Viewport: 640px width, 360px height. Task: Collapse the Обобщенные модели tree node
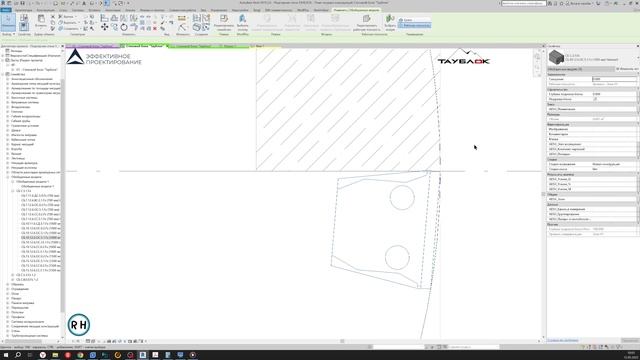[8, 177]
